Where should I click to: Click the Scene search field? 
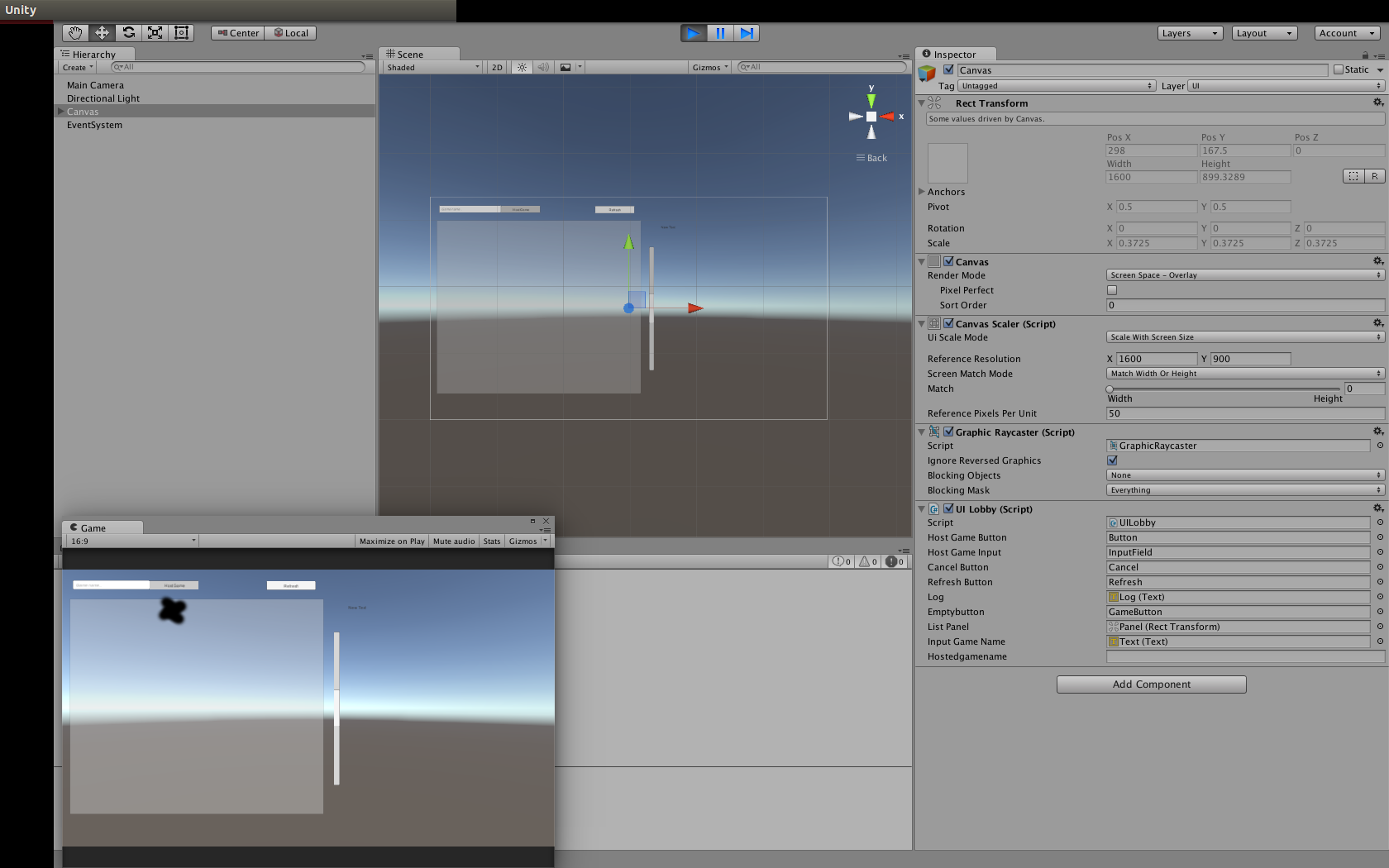[x=823, y=67]
